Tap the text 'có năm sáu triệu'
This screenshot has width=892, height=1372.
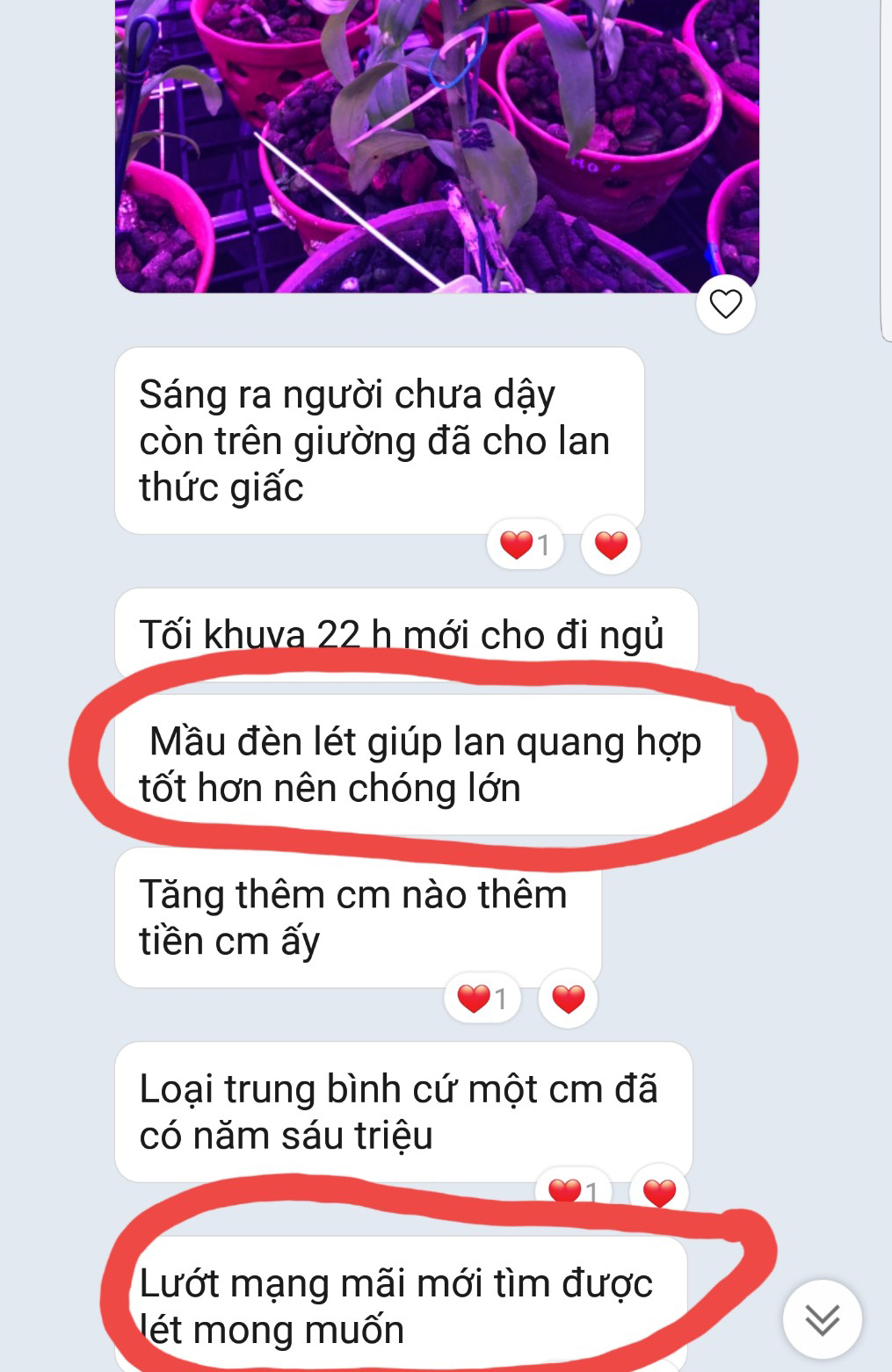coord(286,1136)
